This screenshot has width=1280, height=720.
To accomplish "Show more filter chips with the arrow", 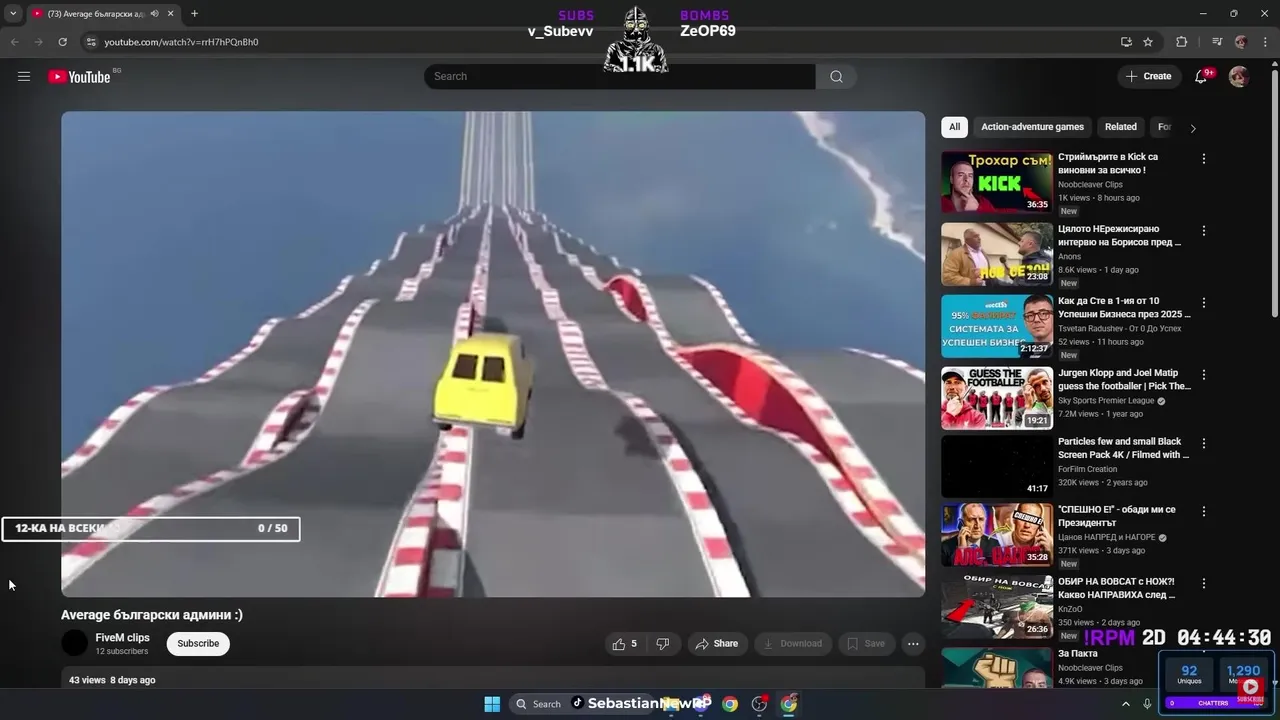I will tap(1192, 128).
